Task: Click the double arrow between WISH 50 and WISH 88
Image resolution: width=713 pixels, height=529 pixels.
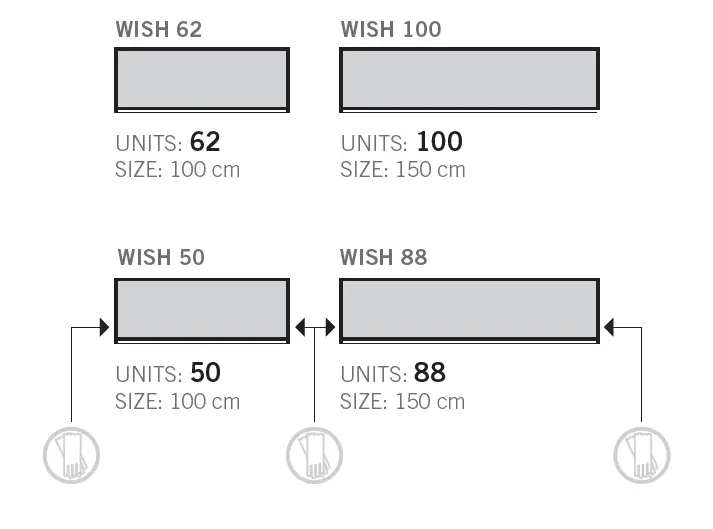Action: pyautogui.click(x=315, y=326)
